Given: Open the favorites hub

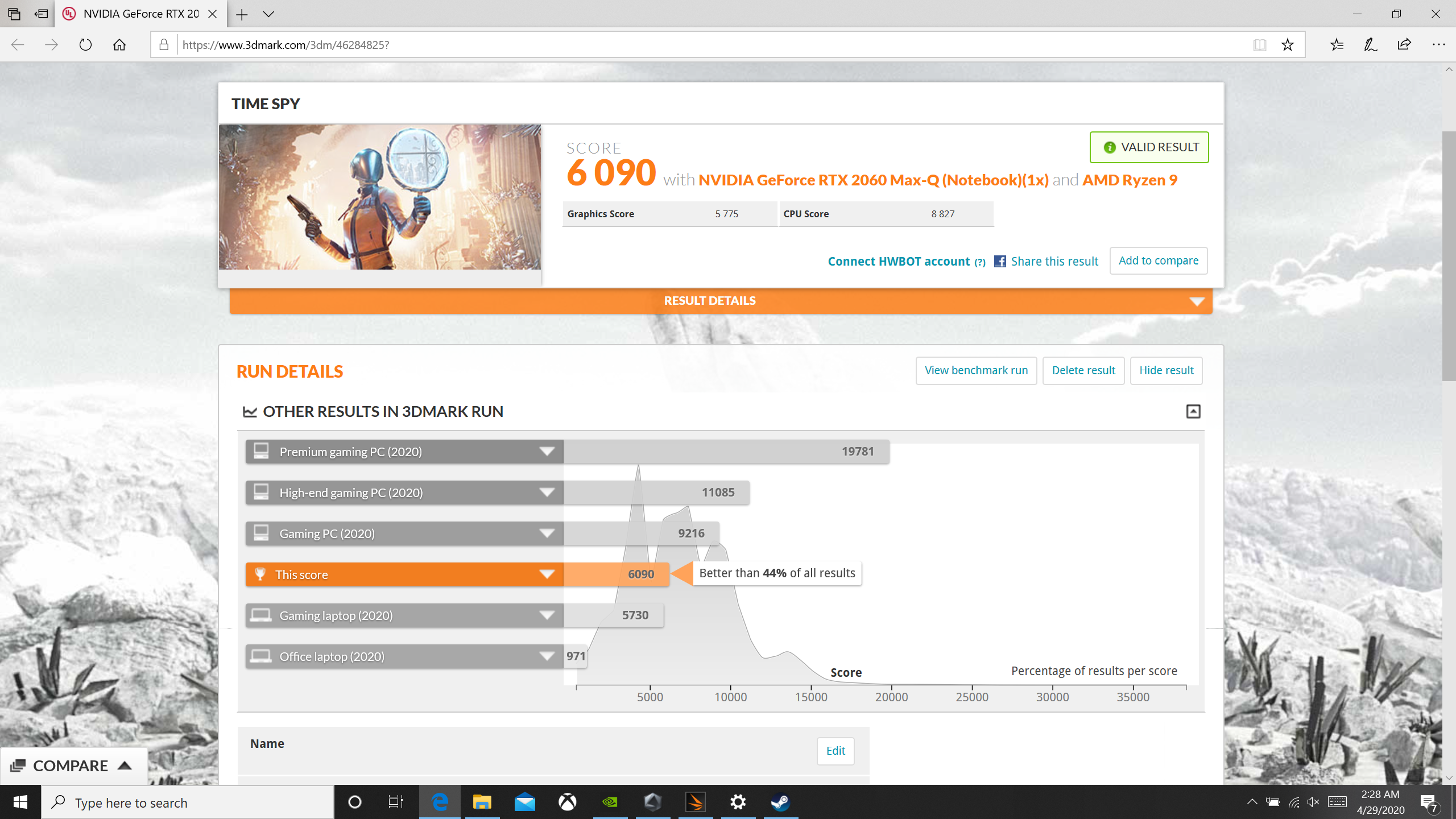Looking at the screenshot, I should (1337, 44).
